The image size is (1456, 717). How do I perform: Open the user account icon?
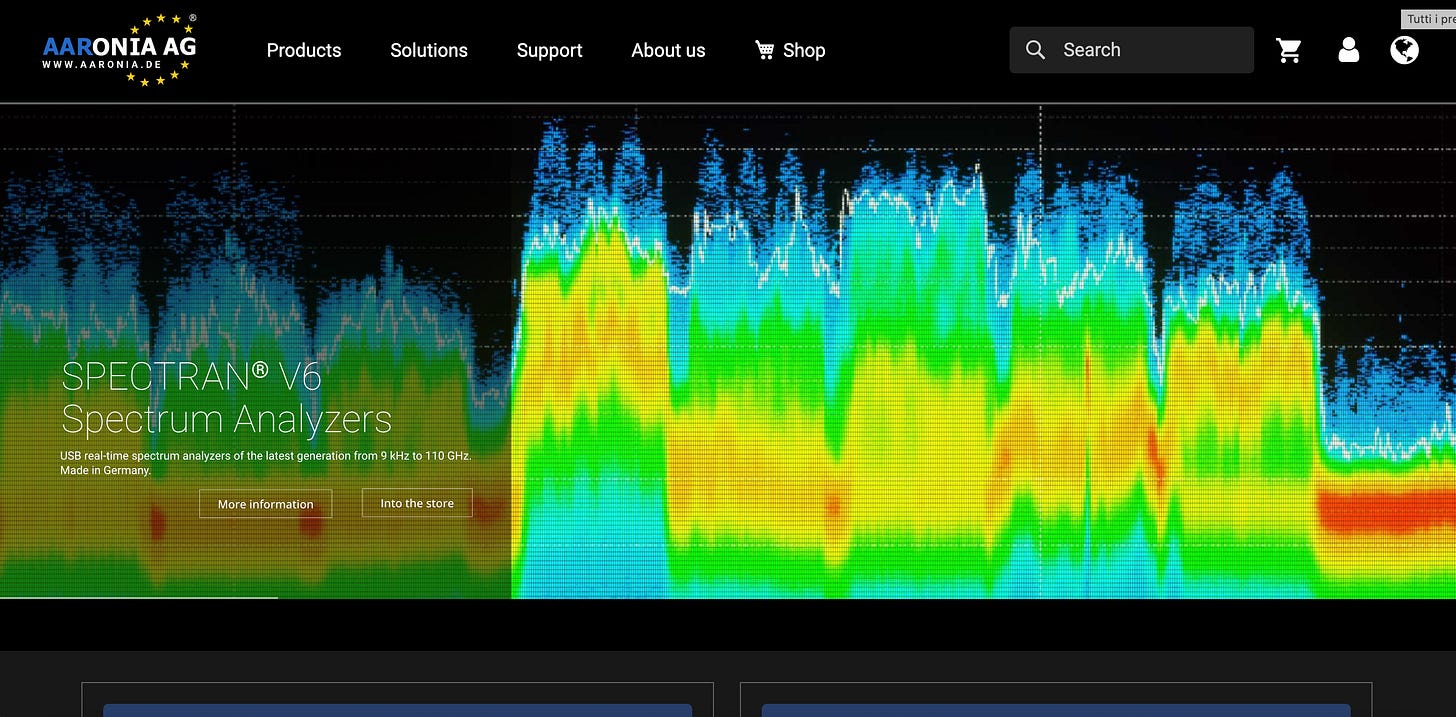(x=1348, y=50)
